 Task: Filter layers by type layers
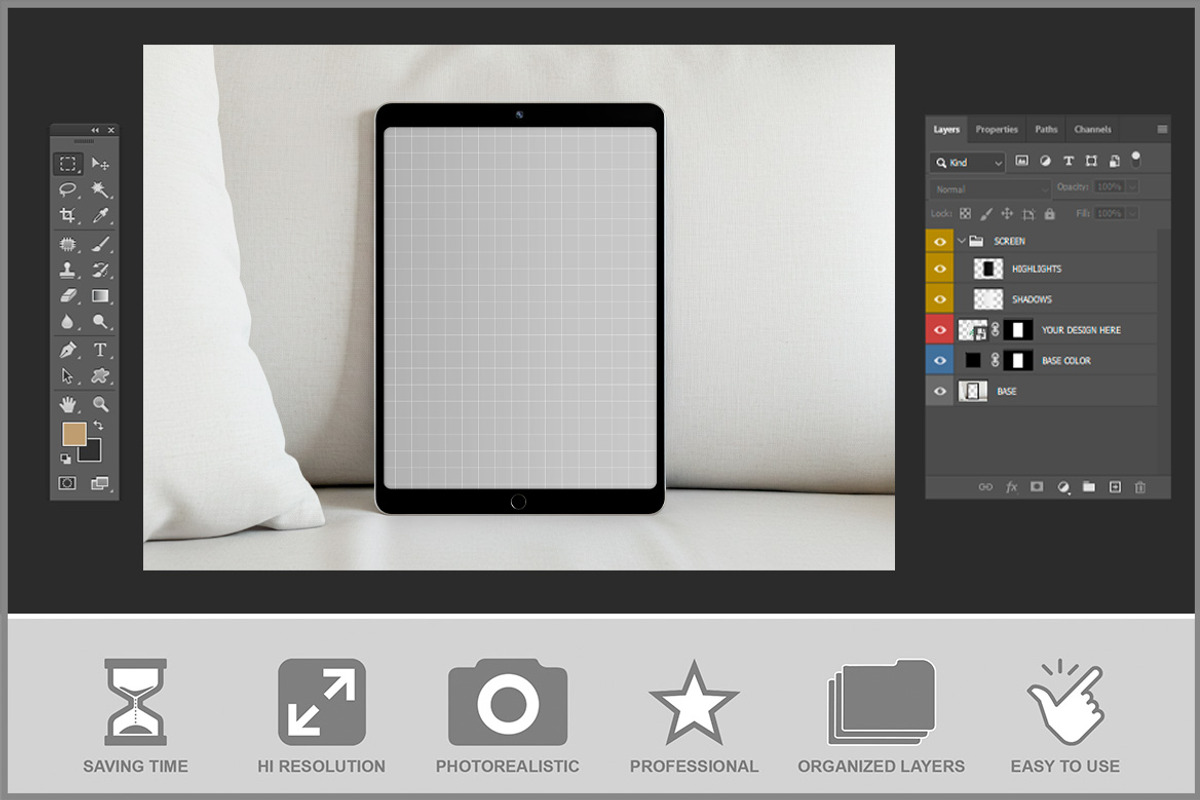point(1068,160)
